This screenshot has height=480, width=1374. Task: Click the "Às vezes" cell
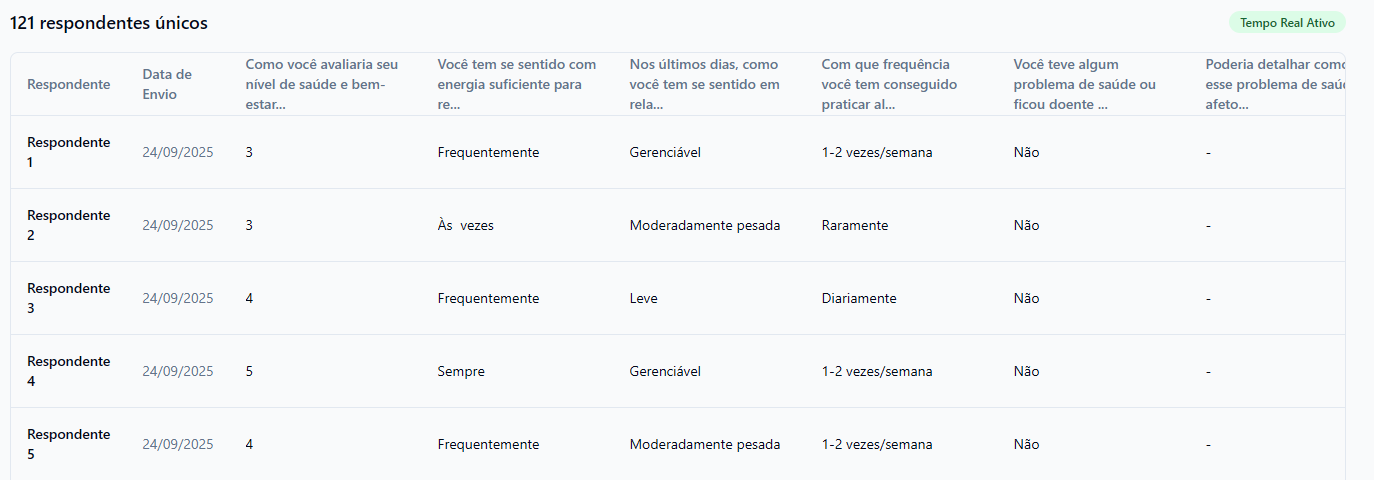click(466, 225)
